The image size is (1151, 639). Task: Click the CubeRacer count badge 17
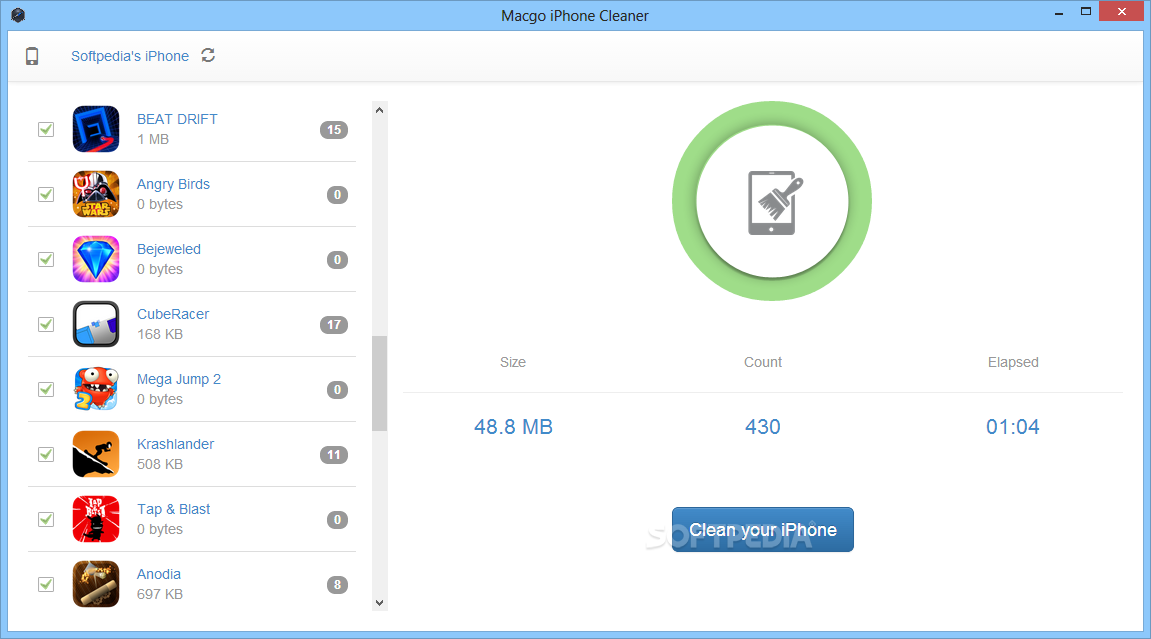coord(334,324)
